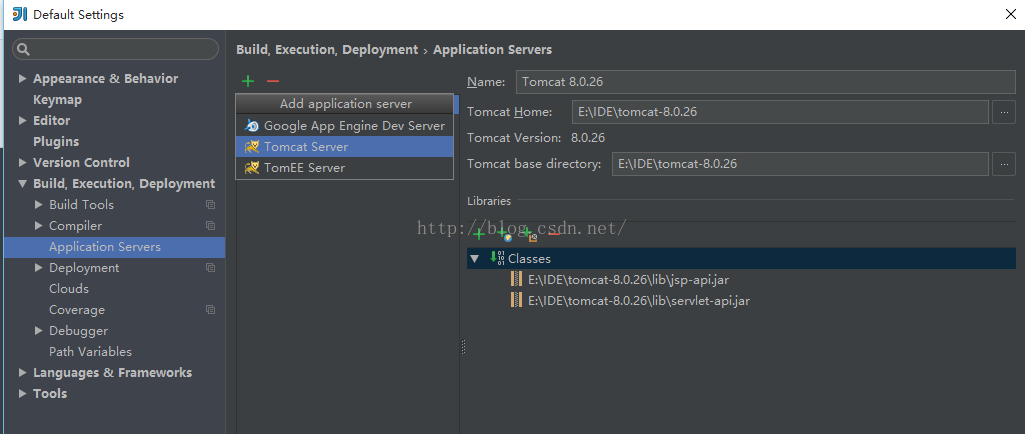Screen dimensions: 1025x434
Task: Remove the selected library with the Libraries minus
Action: coord(554,233)
